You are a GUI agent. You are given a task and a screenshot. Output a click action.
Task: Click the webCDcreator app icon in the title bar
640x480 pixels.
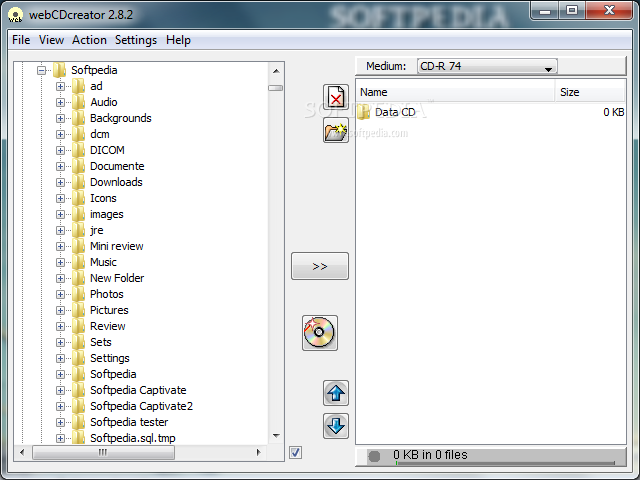[15, 15]
